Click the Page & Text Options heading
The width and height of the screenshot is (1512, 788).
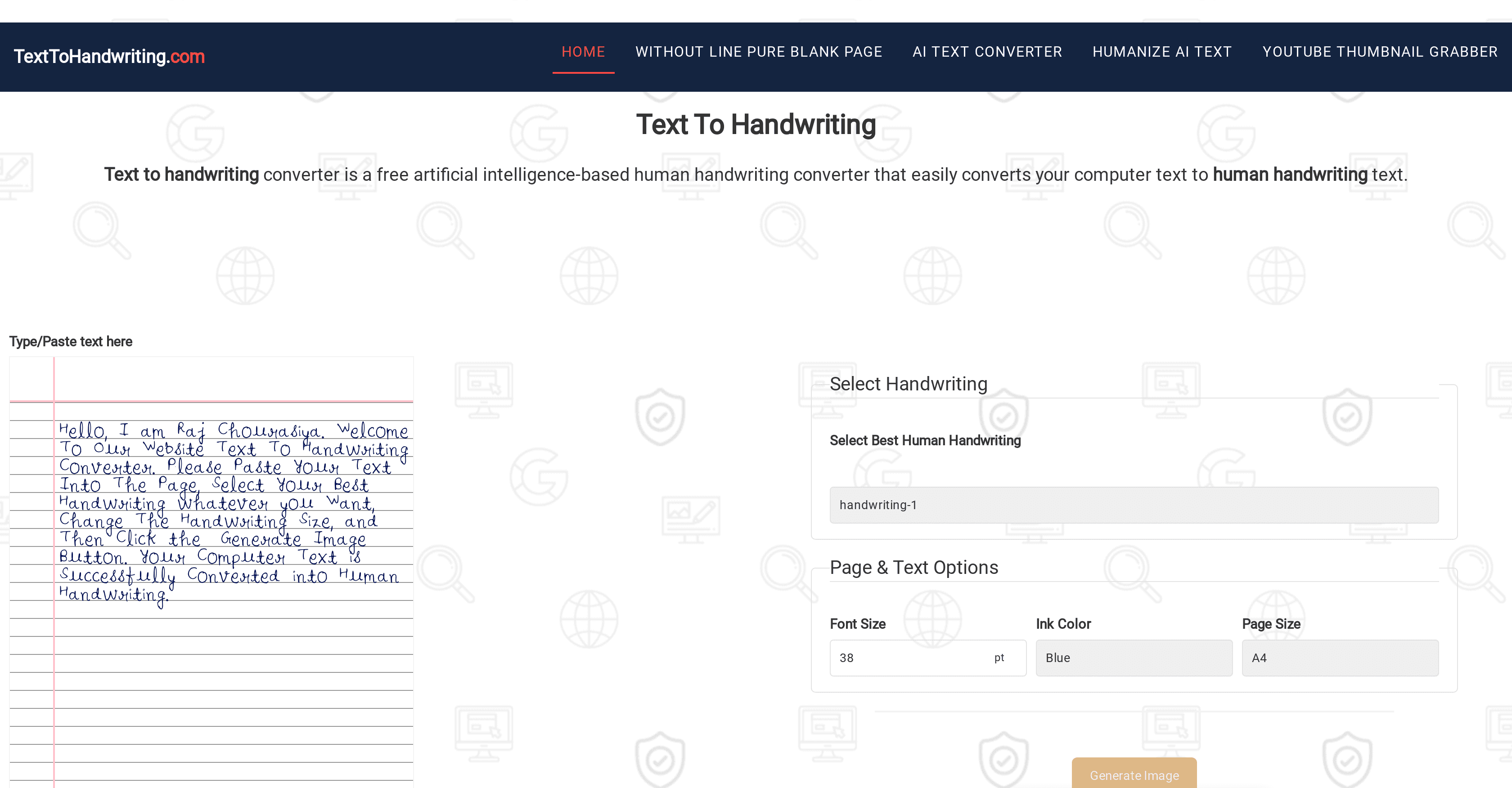click(914, 567)
